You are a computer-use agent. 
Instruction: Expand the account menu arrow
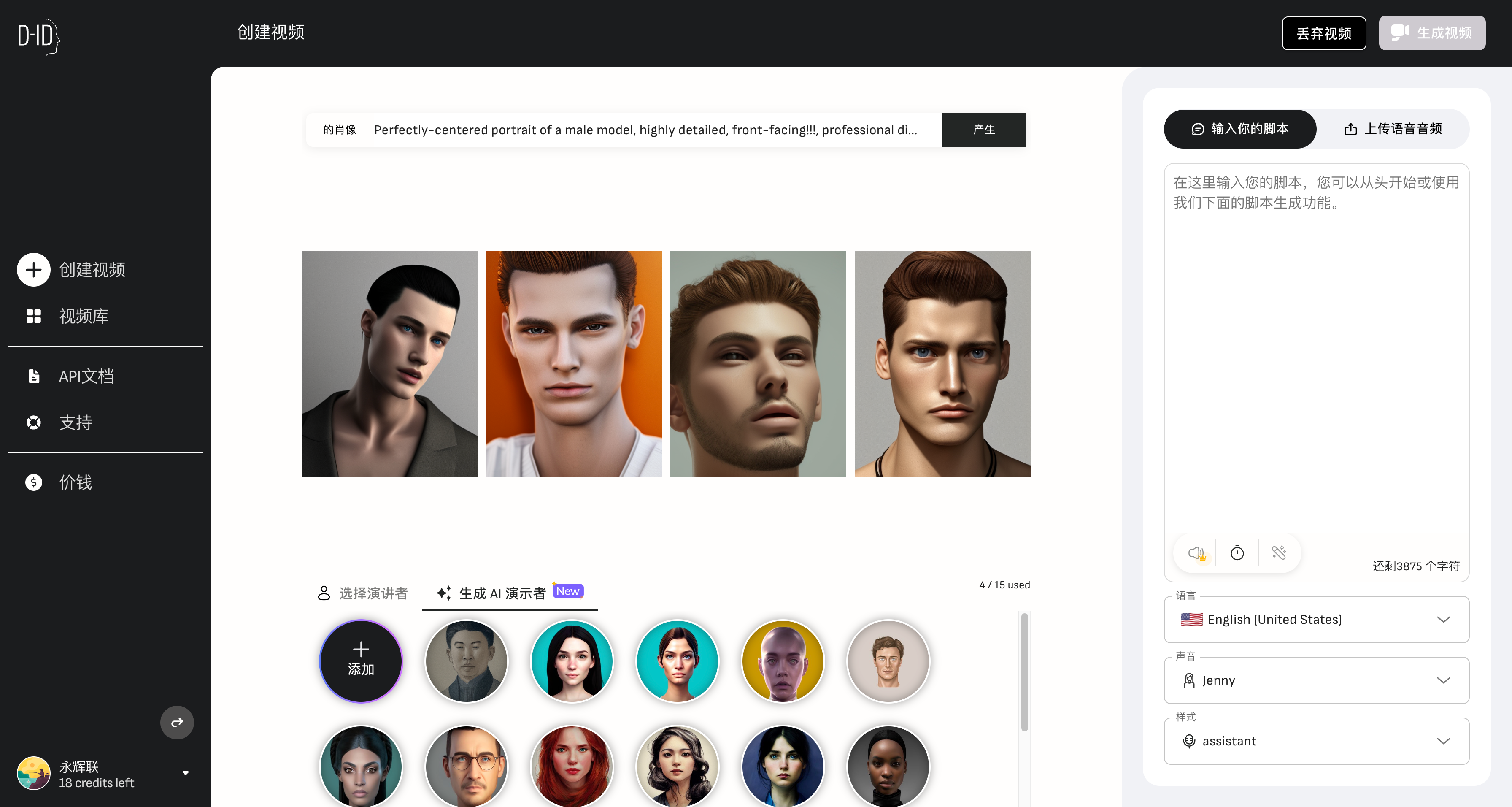pyautogui.click(x=186, y=773)
